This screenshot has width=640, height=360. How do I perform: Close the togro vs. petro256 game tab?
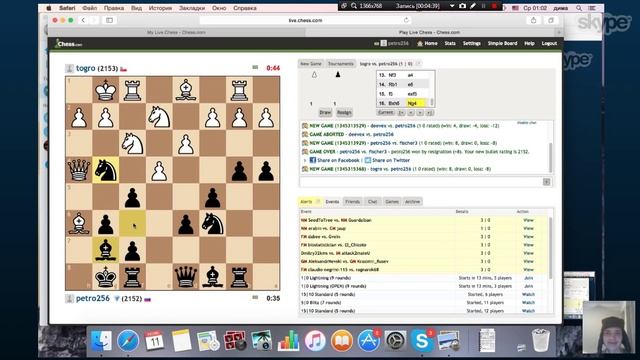pyautogui.click(x=418, y=64)
